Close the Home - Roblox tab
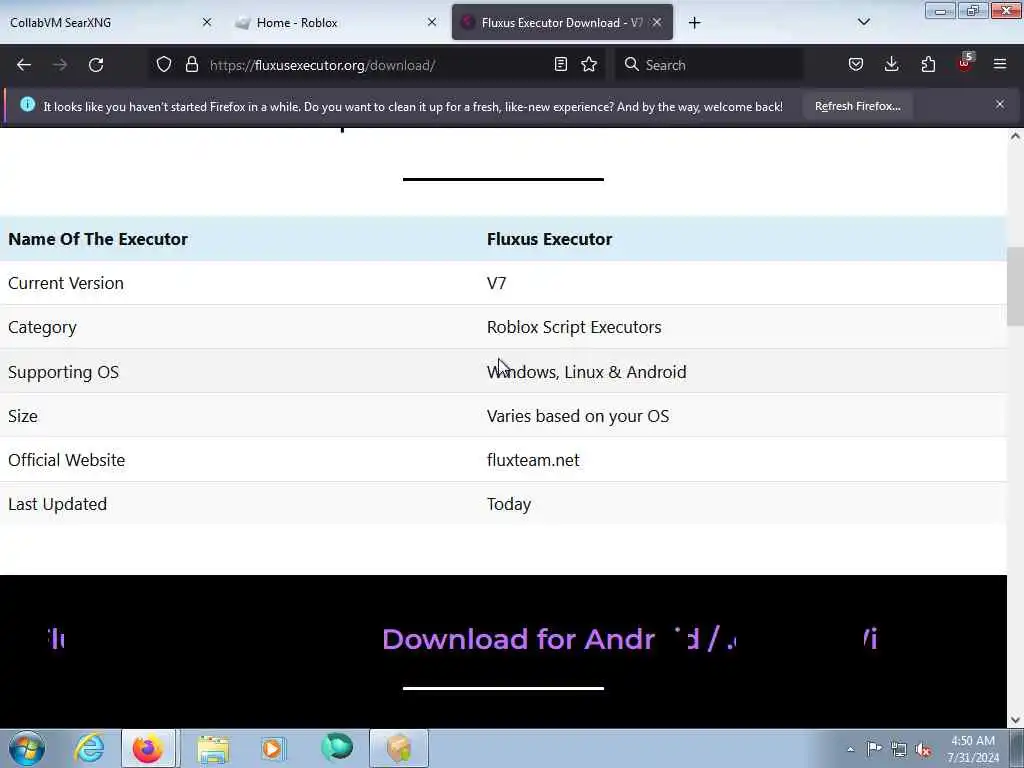 coord(432,22)
